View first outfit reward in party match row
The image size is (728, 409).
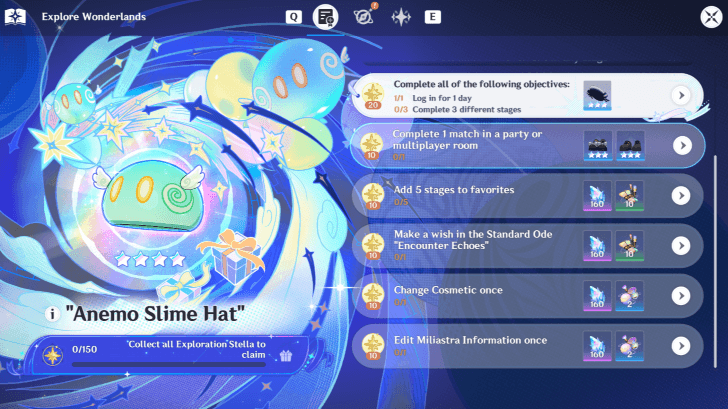point(598,146)
